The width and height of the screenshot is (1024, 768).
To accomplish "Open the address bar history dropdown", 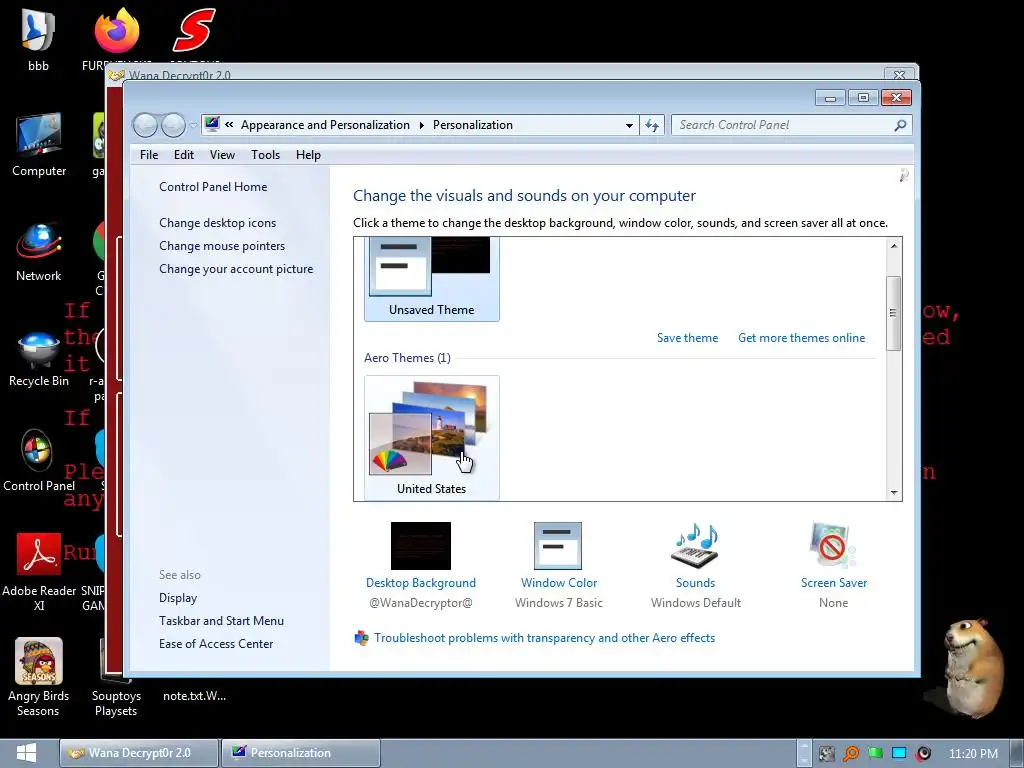I will (x=629, y=125).
